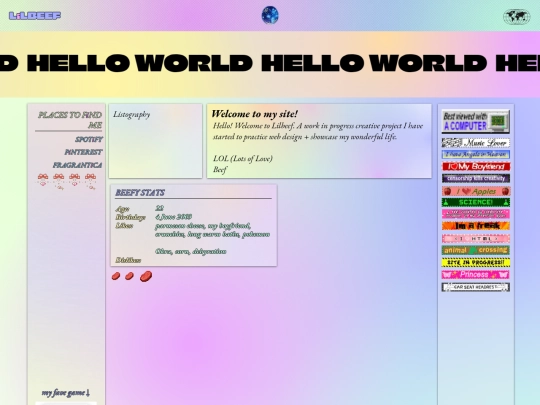
Task: Click the 'Age' label in Beefy Stats
Action: (122, 209)
